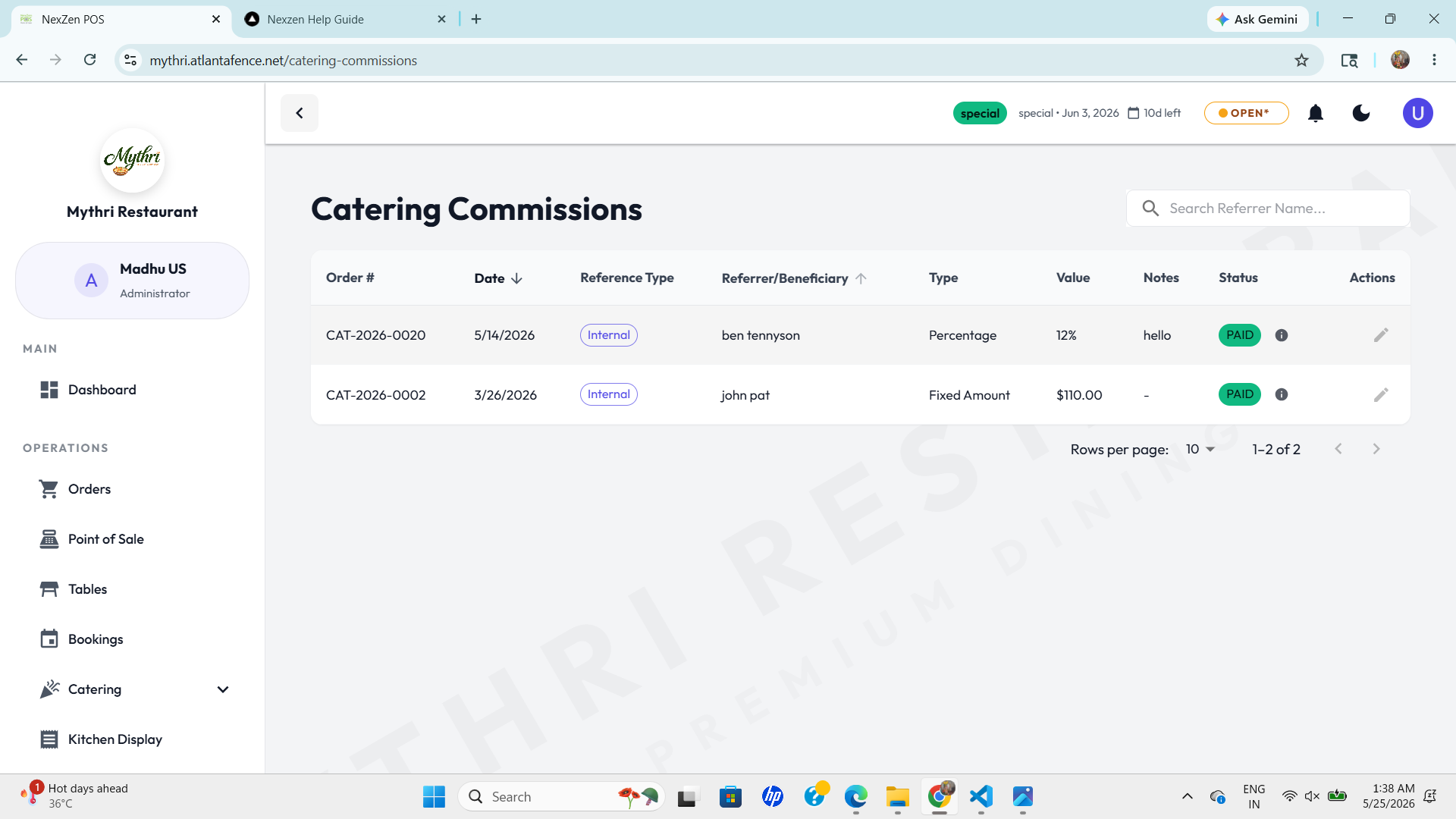
Task: Click the Mythri Restaurant logo
Action: [132, 160]
